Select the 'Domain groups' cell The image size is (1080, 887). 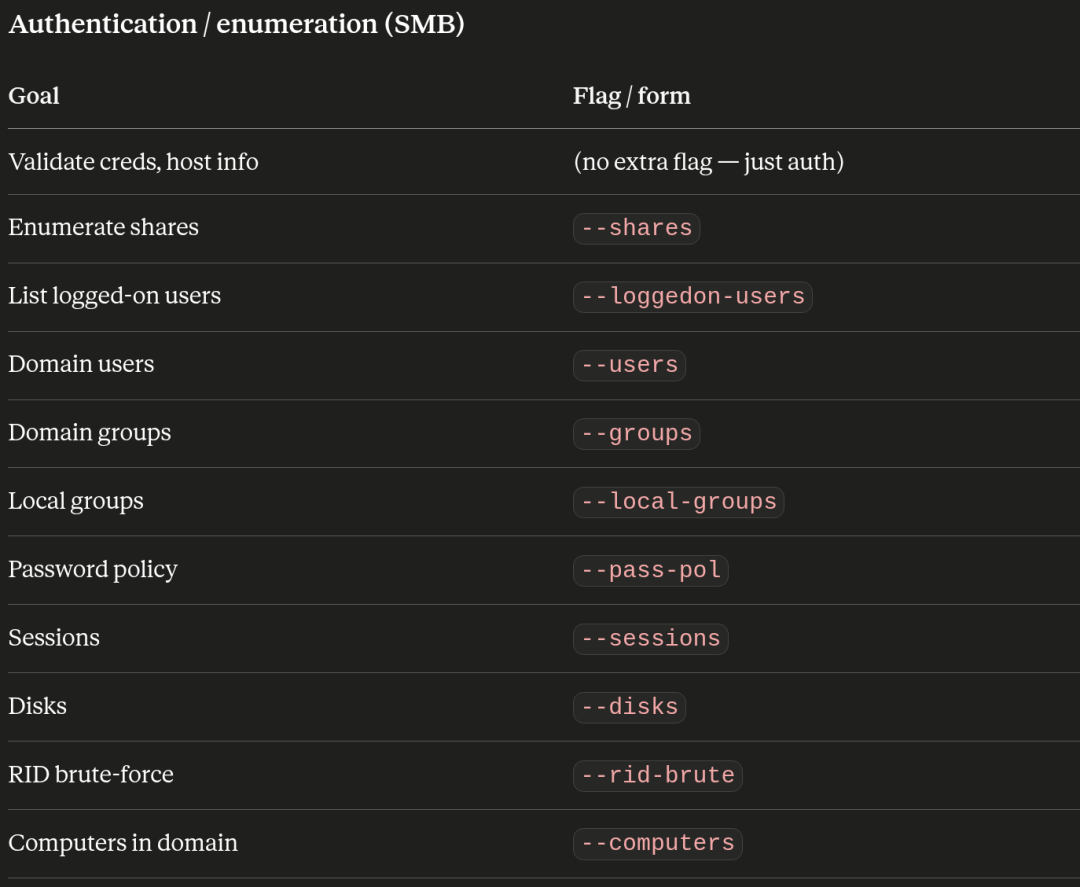(x=90, y=432)
